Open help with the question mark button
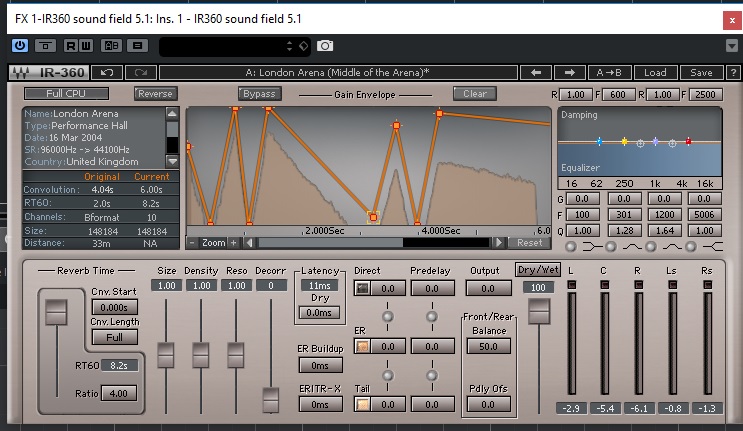The height and width of the screenshot is (431, 743). [x=733, y=72]
